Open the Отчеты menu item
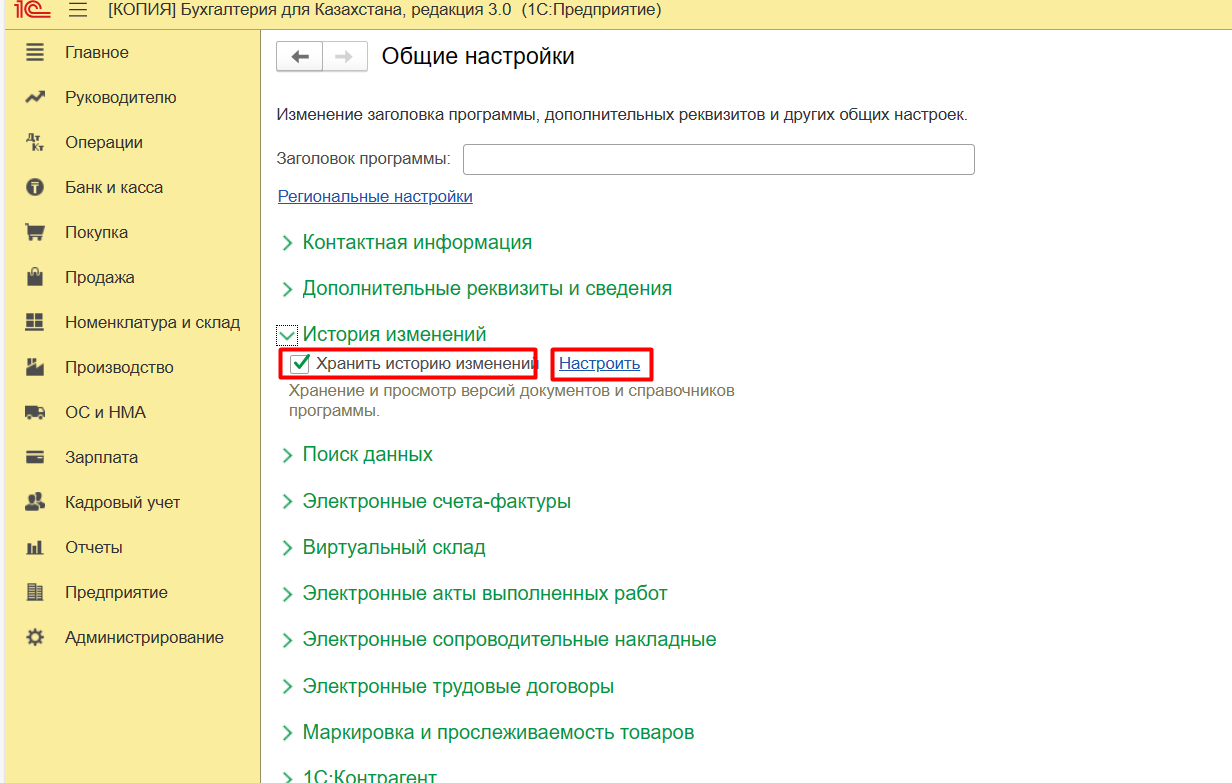Screen dimensions: 1232x783 [x=94, y=547]
